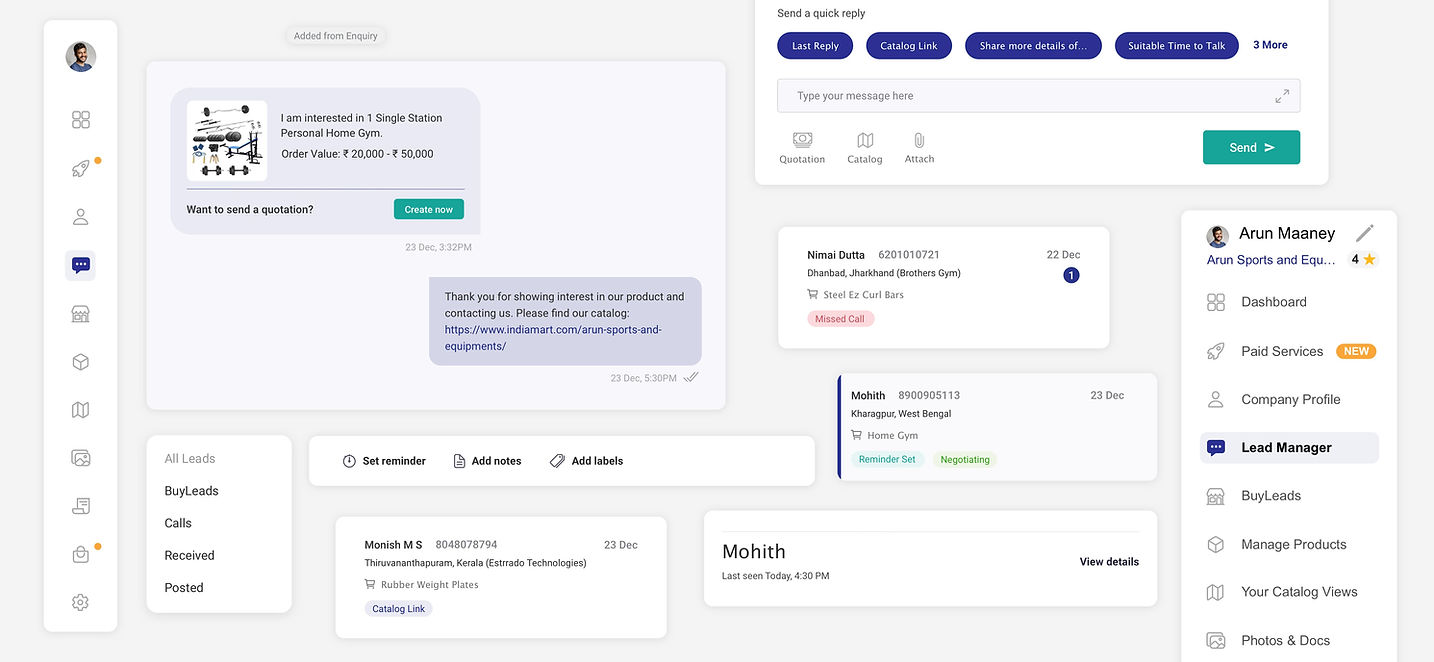The height and width of the screenshot is (662, 1434).
Task: Open the settings gear in collapsed sidebar
Action: (x=81, y=602)
